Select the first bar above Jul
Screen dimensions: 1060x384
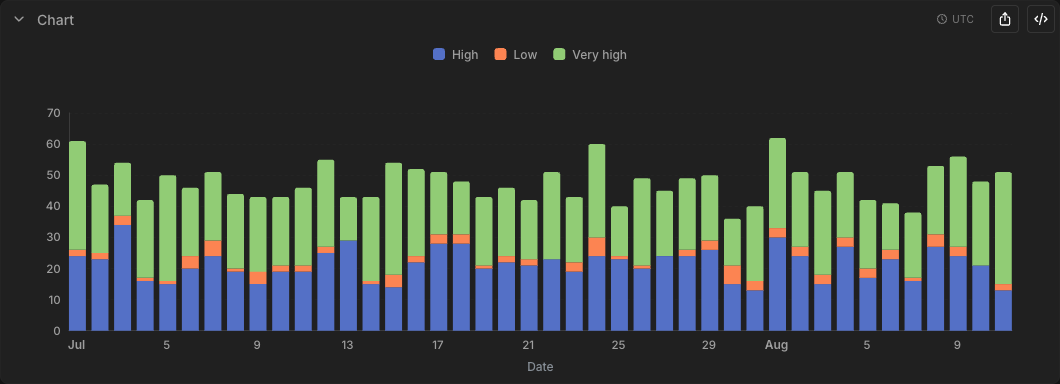pyautogui.click(x=78, y=236)
